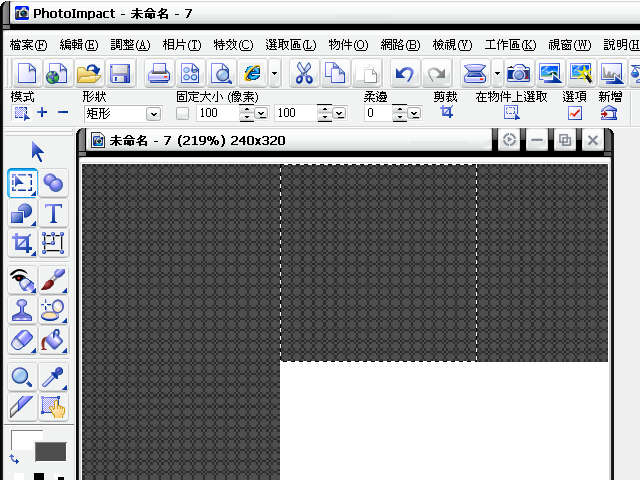Select the Paintbrush tool
The image size is (640, 480).
(53, 280)
